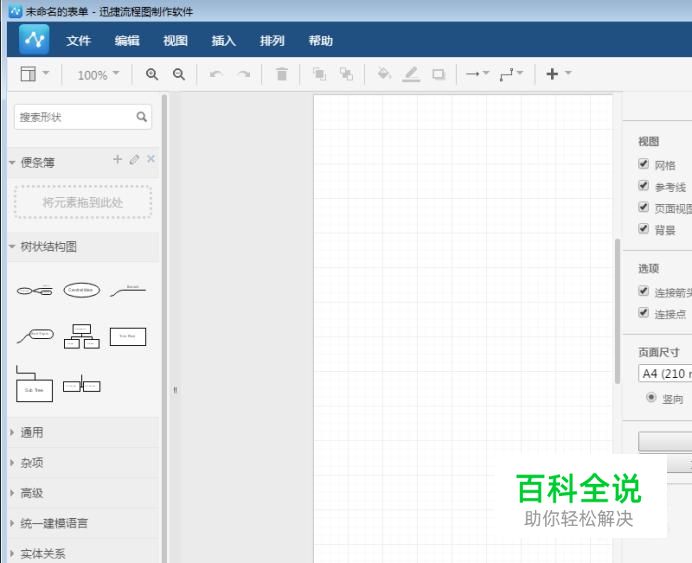This screenshot has width=692, height=563.
Task: Select the plain rectangle tree shape
Action: point(128,337)
